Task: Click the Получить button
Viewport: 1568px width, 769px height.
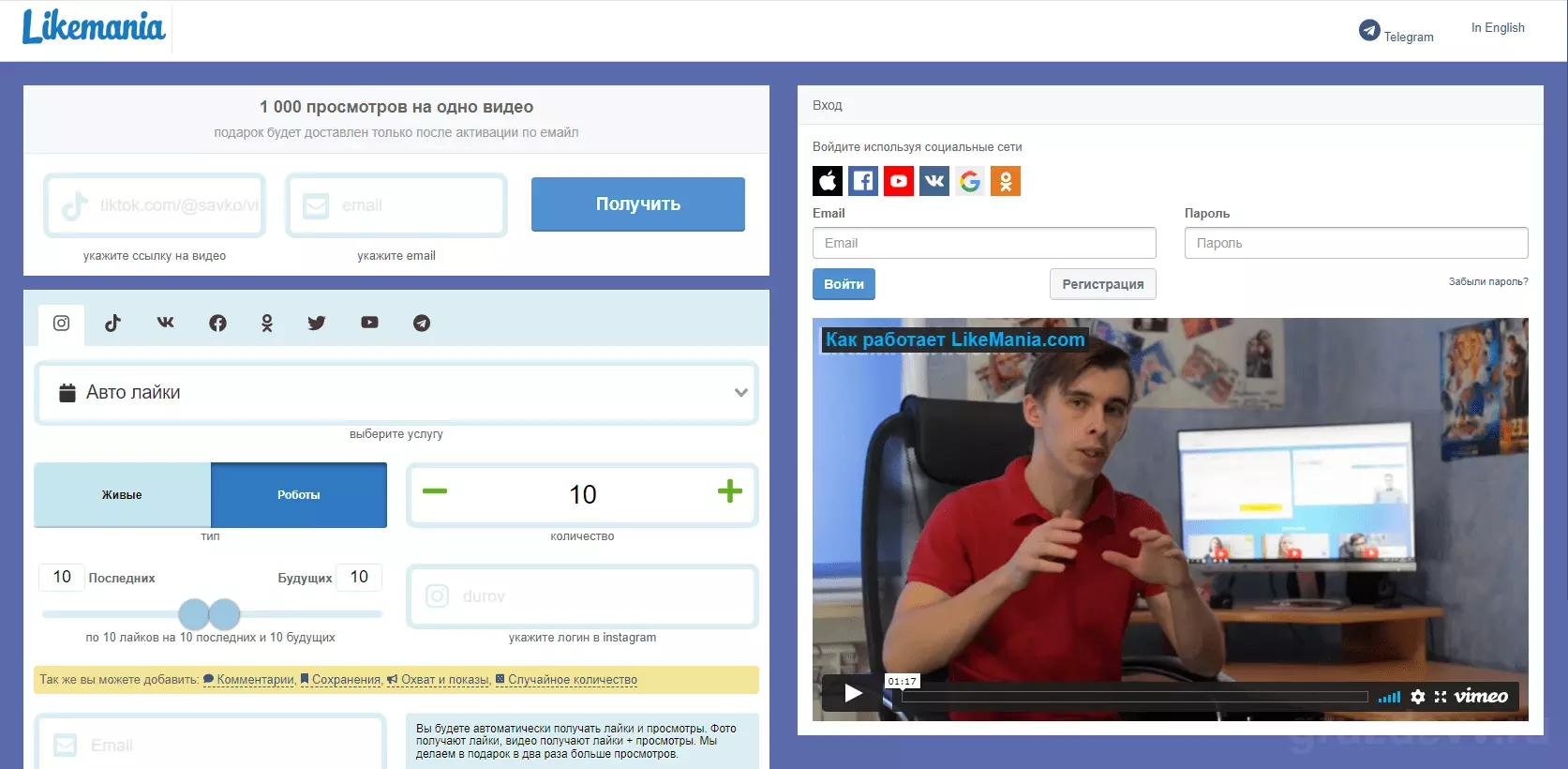Action: click(x=638, y=204)
